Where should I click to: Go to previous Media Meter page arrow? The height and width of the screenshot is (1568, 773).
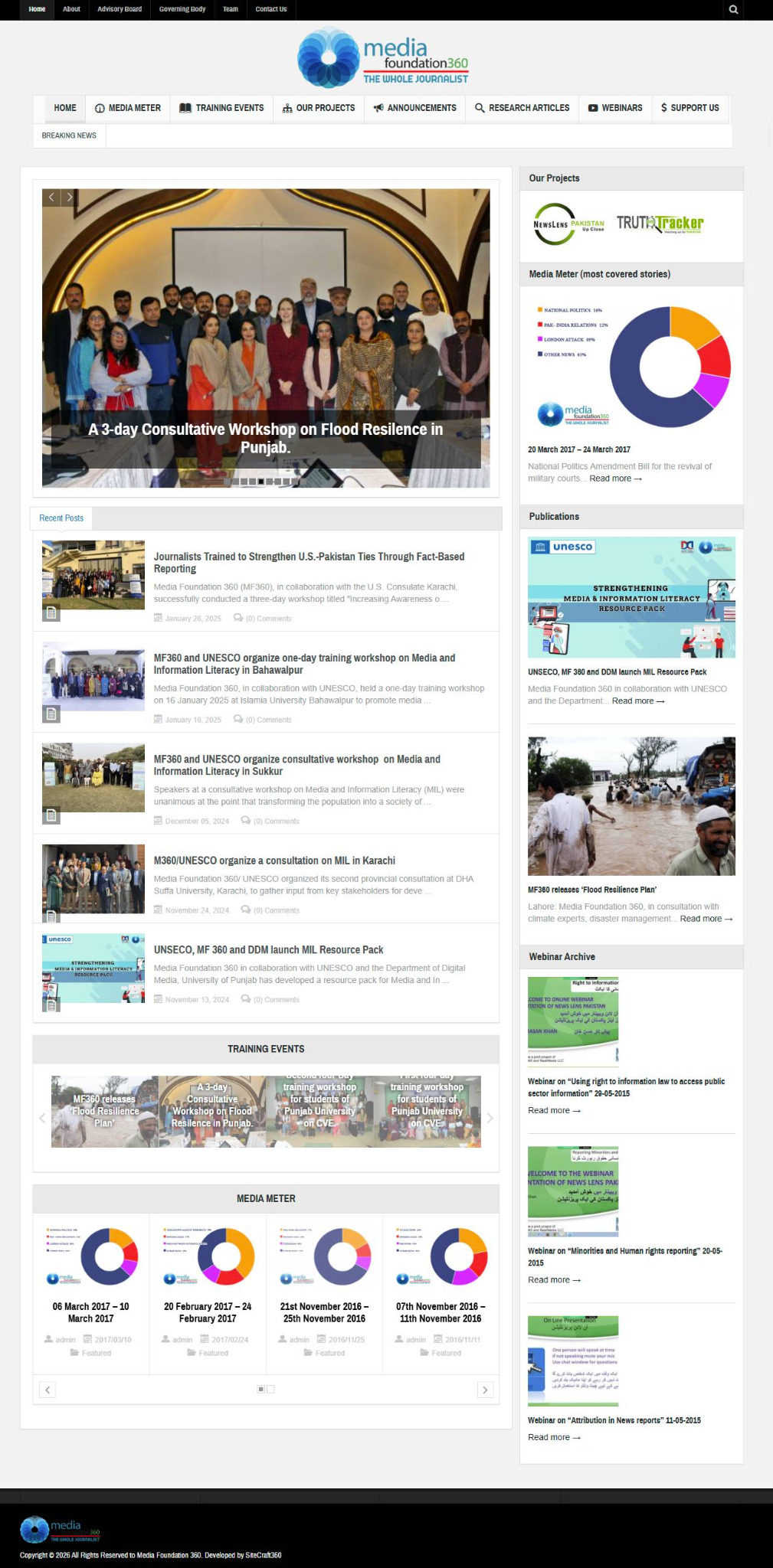click(47, 1389)
